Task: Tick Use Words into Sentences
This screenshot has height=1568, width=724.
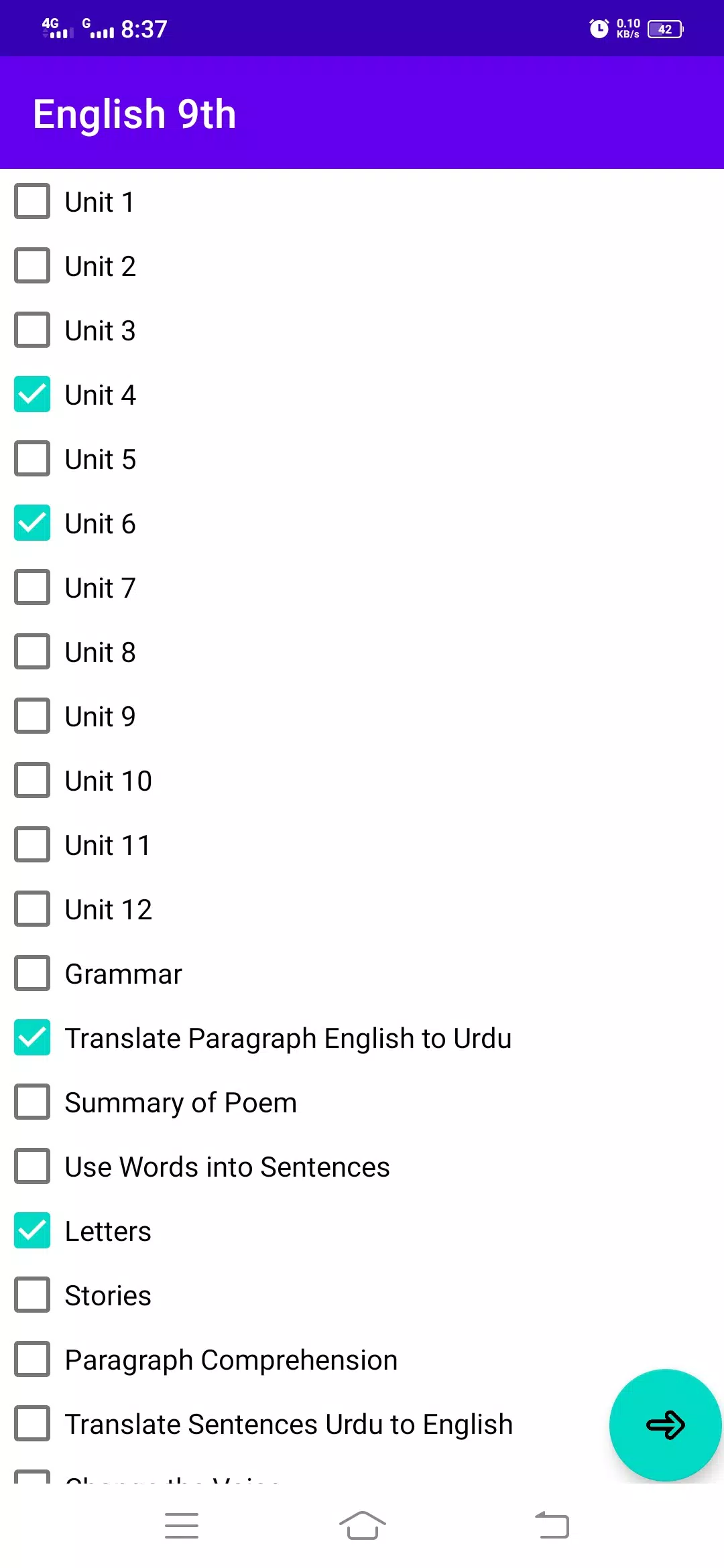Action: pyautogui.click(x=32, y=1166)
